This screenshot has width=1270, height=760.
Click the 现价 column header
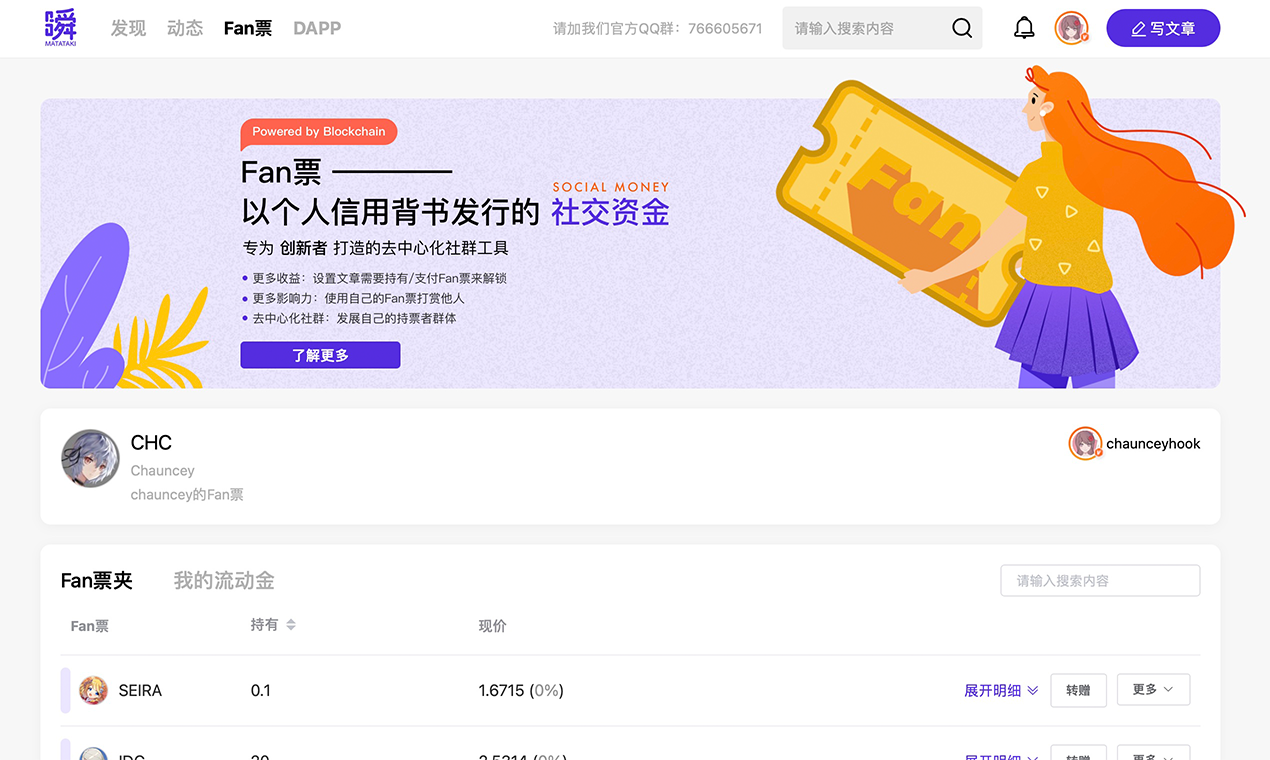493,626
